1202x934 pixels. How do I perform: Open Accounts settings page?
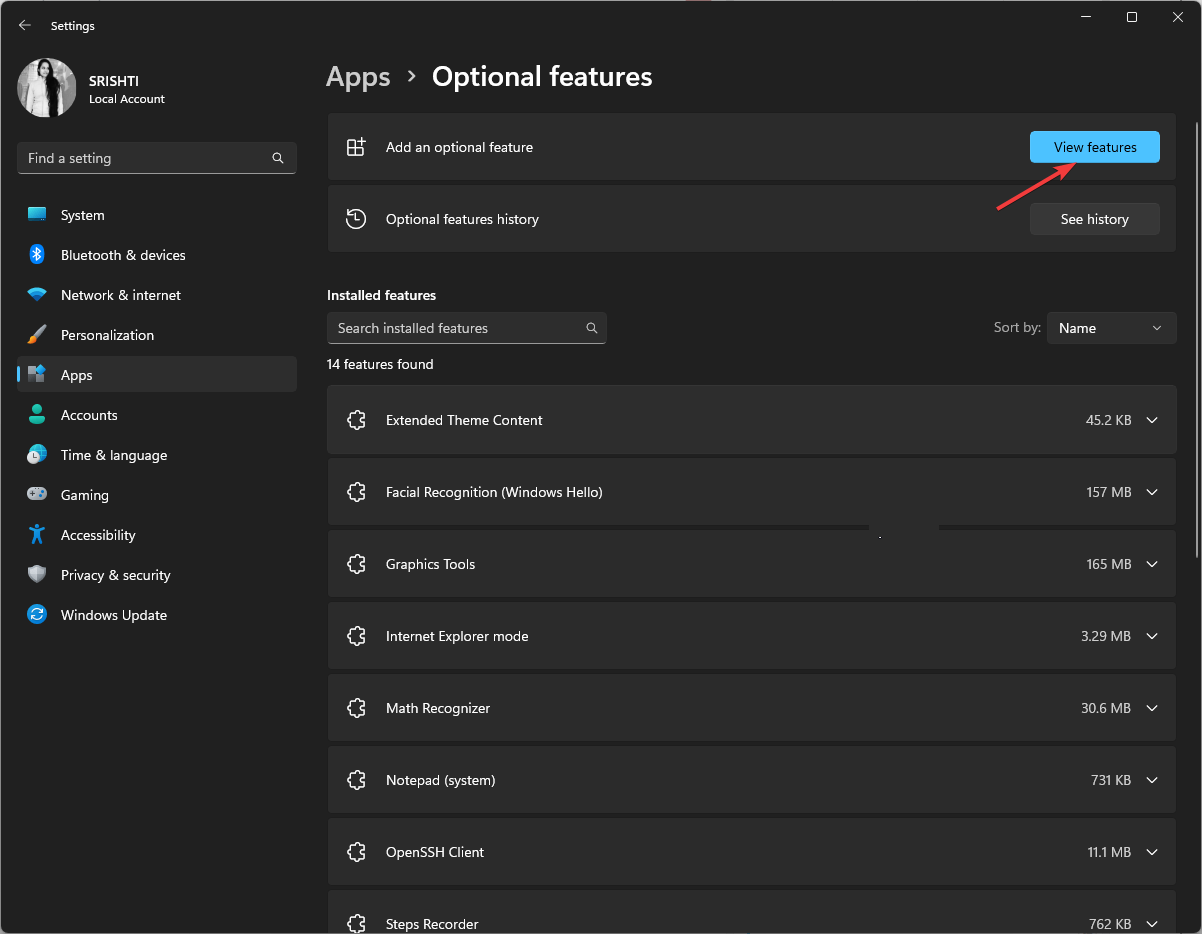point(157,415)
